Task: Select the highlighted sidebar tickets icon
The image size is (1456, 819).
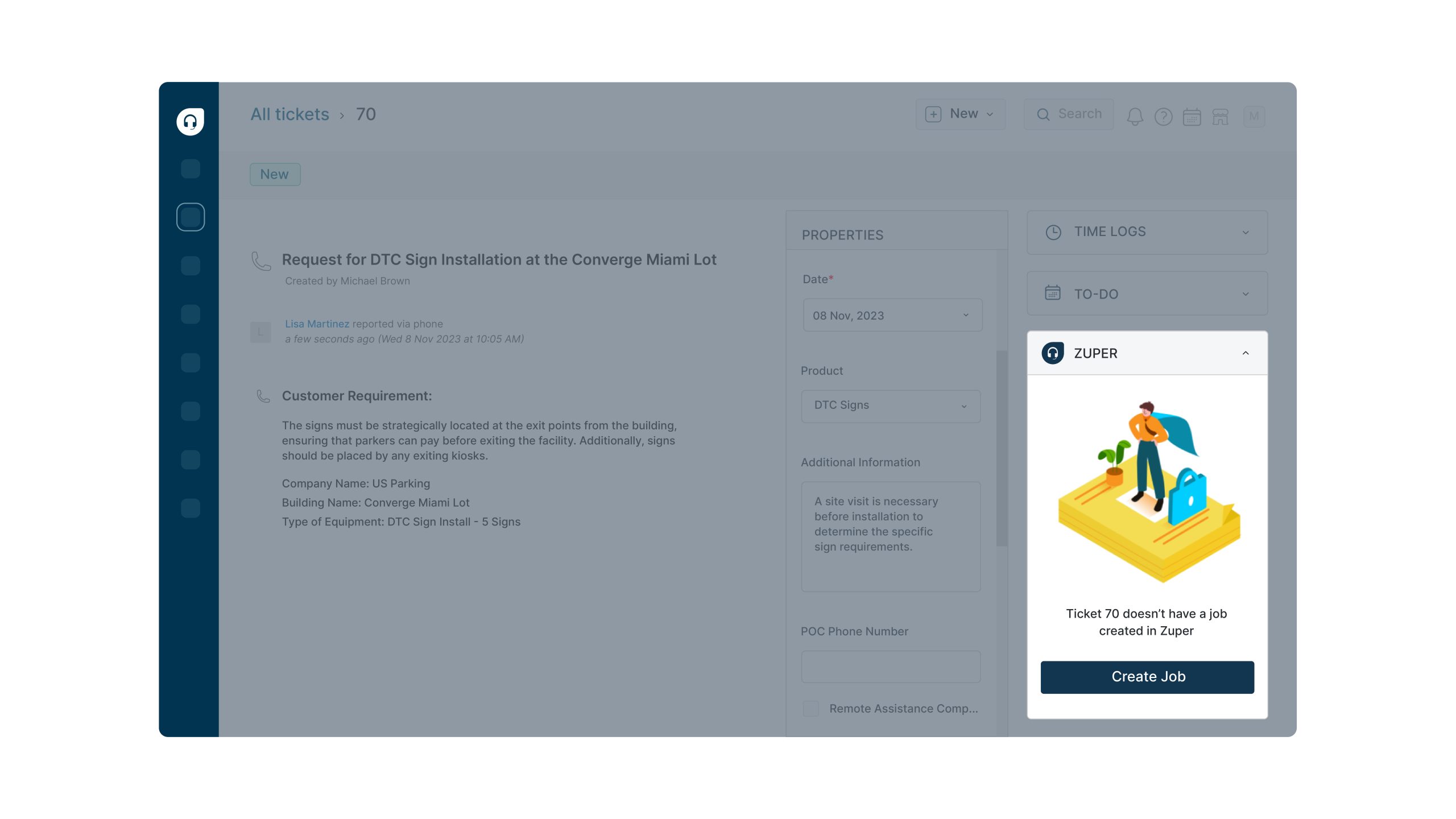Action: 190,217
